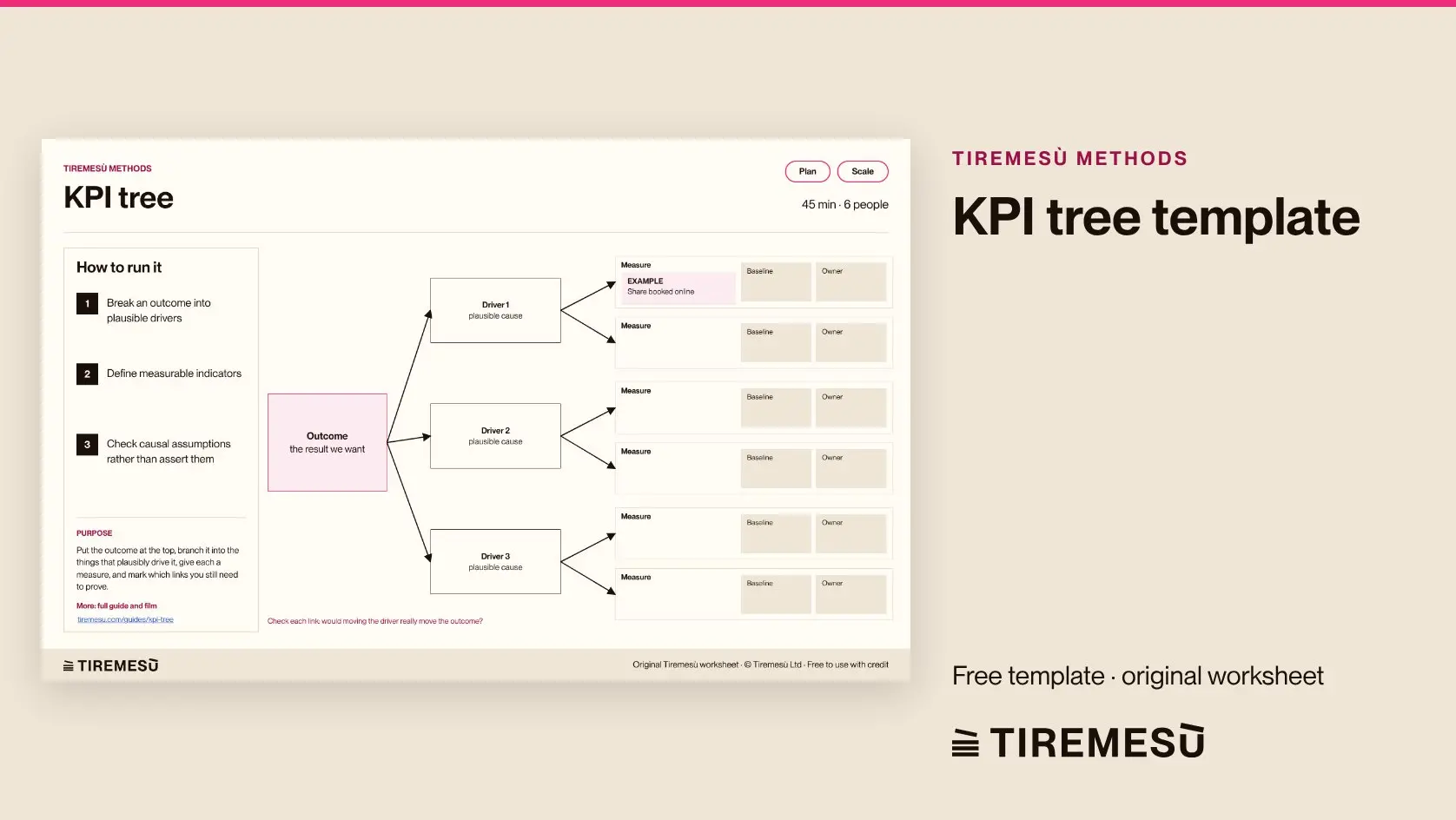Click the Plan pill tag
Screen dimensions: 1456x820
pyautogui.click(x=807, y=171)
